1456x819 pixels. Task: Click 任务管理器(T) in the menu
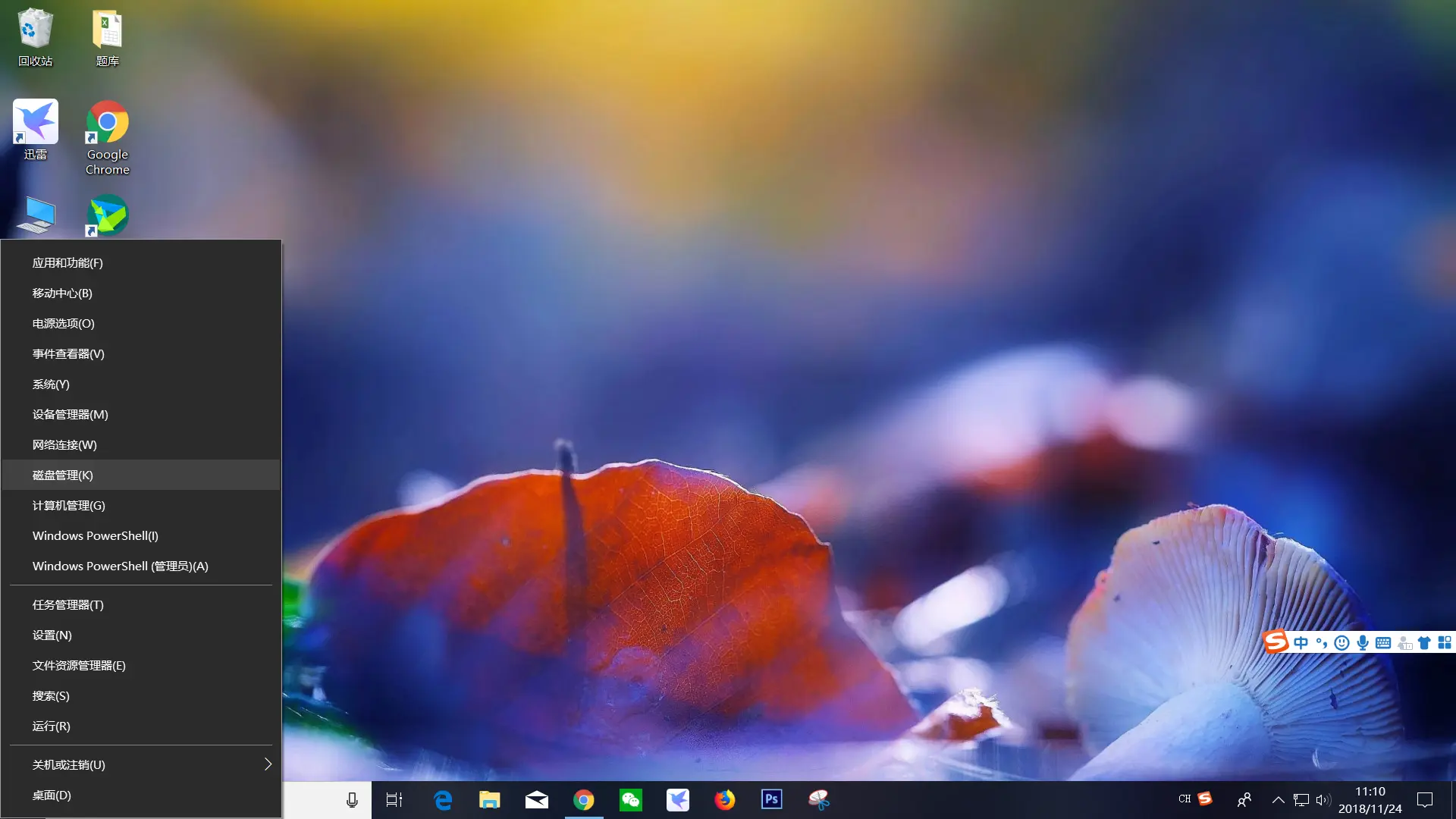click(68, 604)
